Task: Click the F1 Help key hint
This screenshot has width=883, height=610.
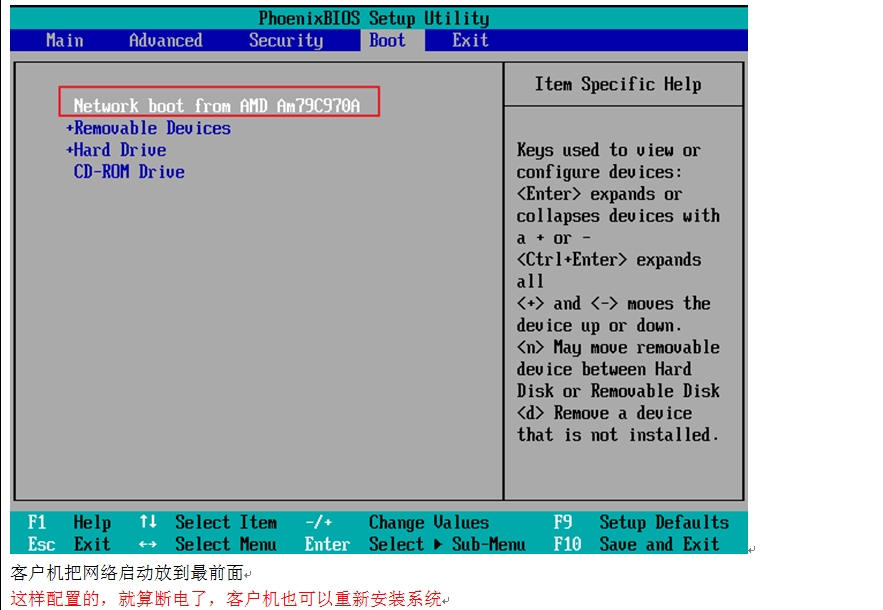Action: point(69,522)
